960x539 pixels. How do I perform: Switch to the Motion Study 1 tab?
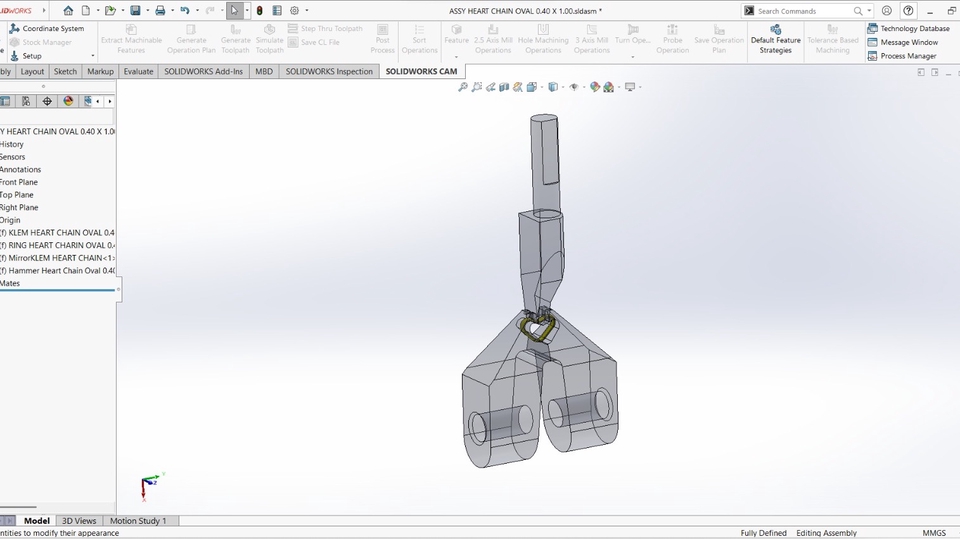(138, 521)
